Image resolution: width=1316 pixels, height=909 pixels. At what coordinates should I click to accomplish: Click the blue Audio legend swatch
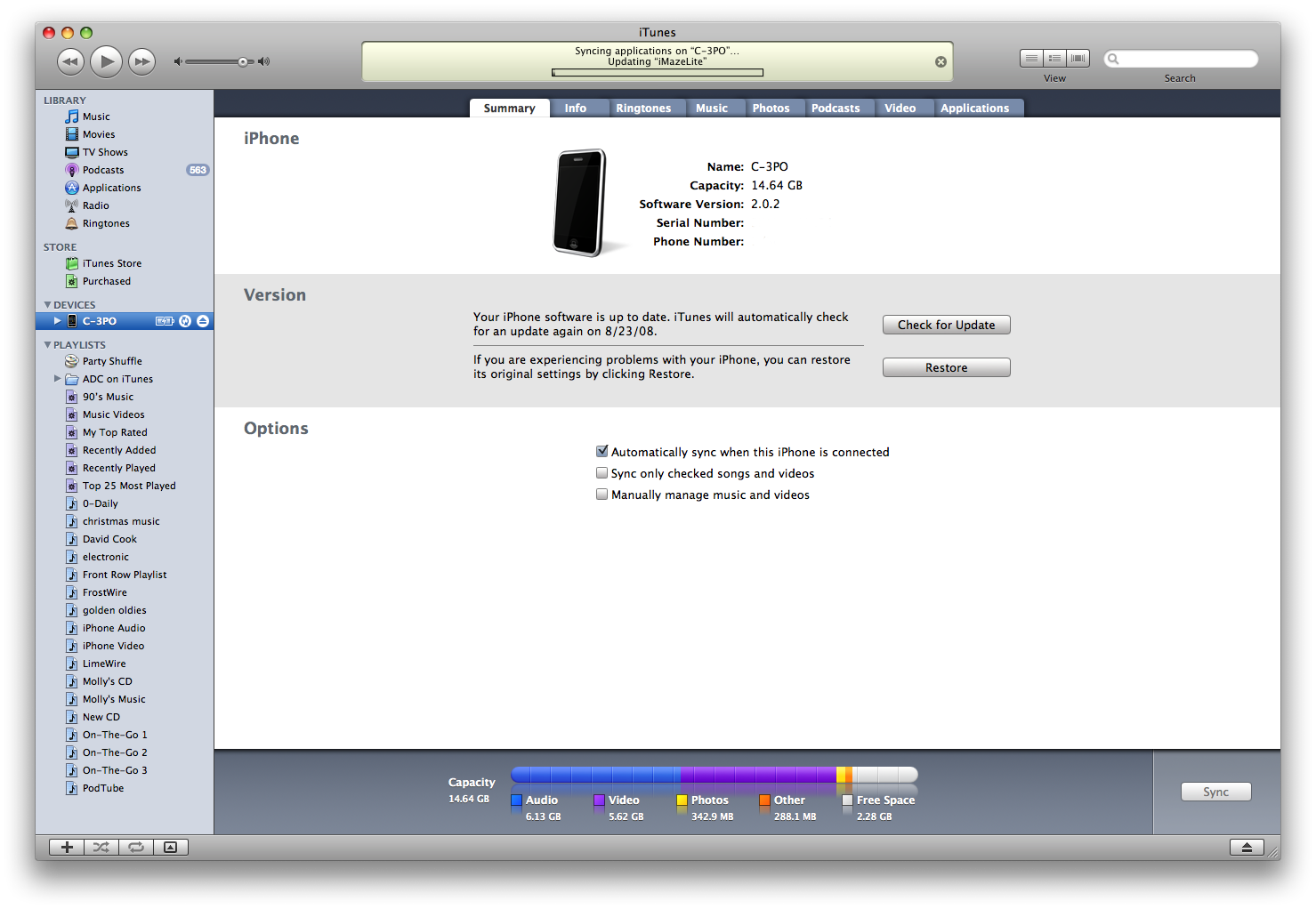click(x=516, y=800)
